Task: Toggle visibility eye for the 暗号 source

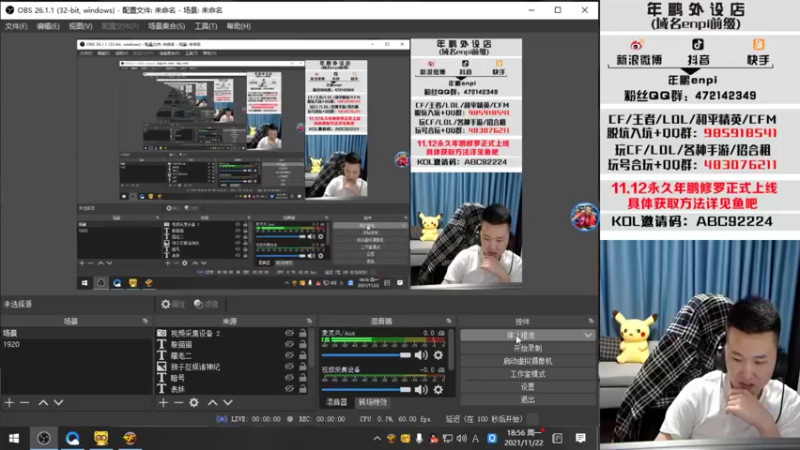Action: (x=289, y=378)
